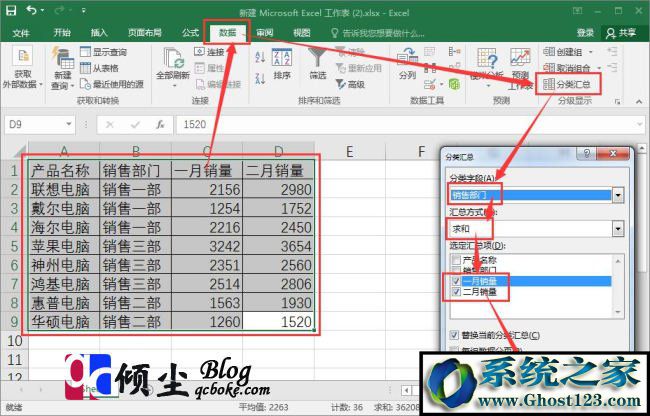Click the fx insert function icon
650x416 pixels.
(x=160, y=124)
